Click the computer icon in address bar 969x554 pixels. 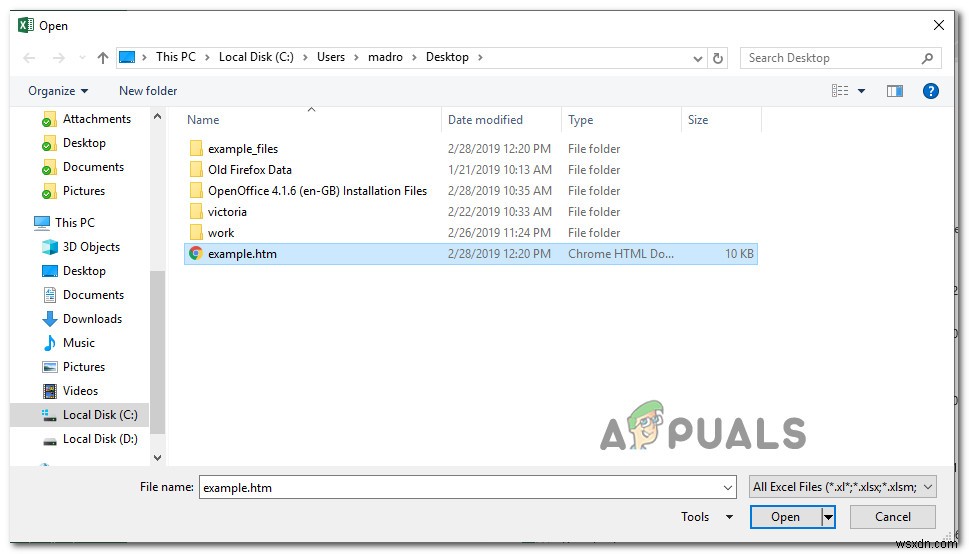click(x=127, y=58)
